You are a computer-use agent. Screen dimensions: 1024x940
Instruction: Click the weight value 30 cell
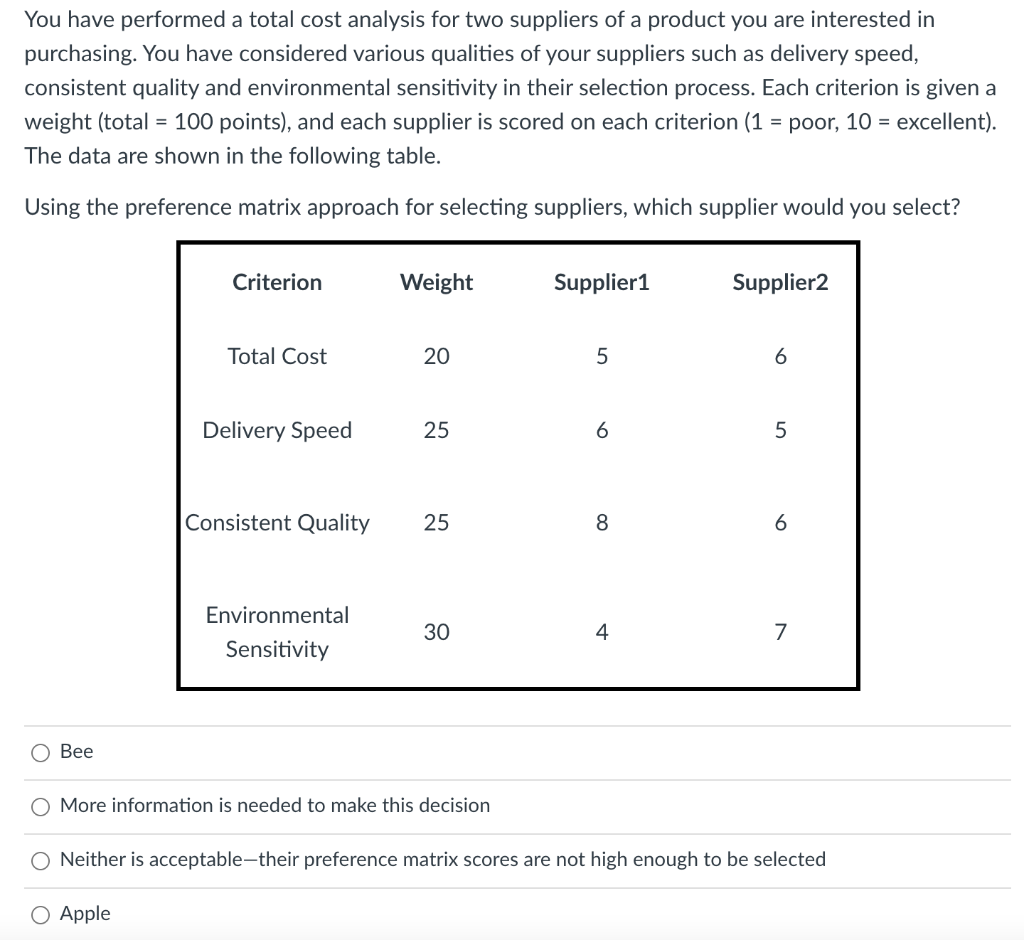click(436, 631)
